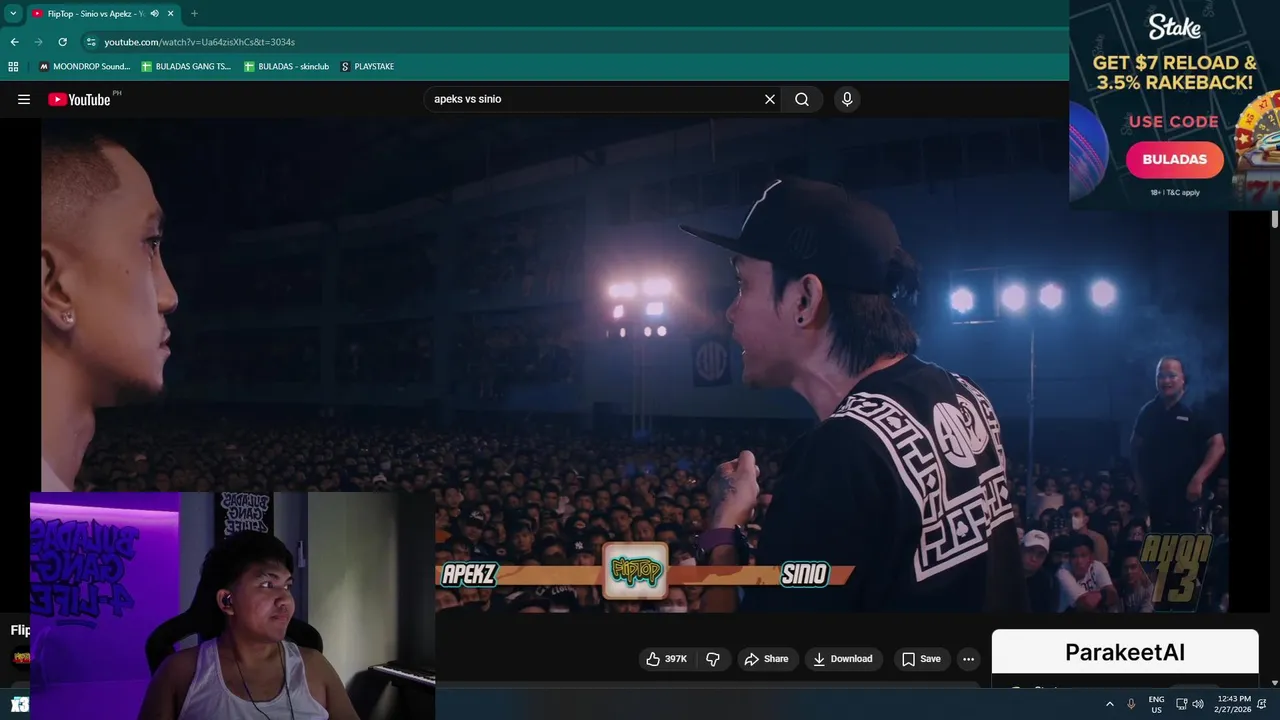Click the page vertical scrollbar thumb
This screenshot has height=720, width=1280.
coord(1275,219)
